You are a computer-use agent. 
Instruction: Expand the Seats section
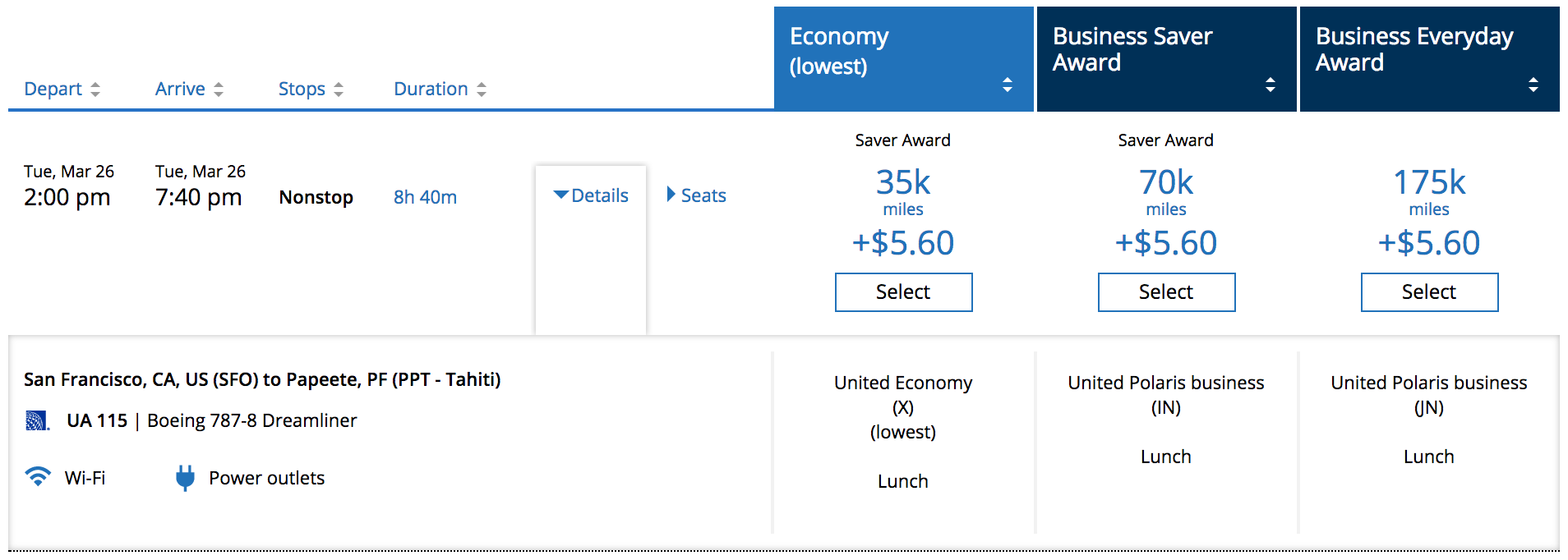coord(696,195)
